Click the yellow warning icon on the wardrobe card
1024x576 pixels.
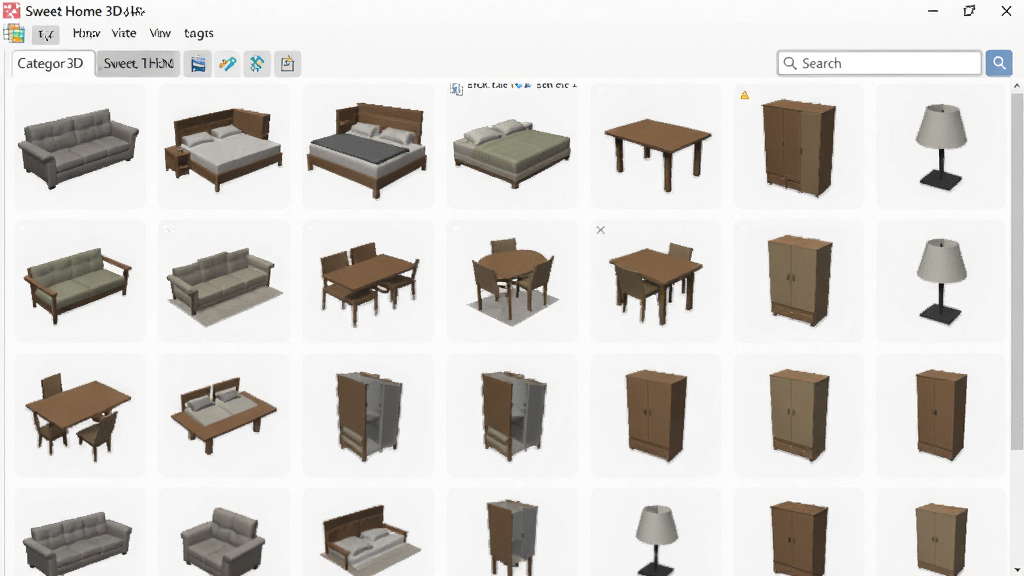point(744,95)
